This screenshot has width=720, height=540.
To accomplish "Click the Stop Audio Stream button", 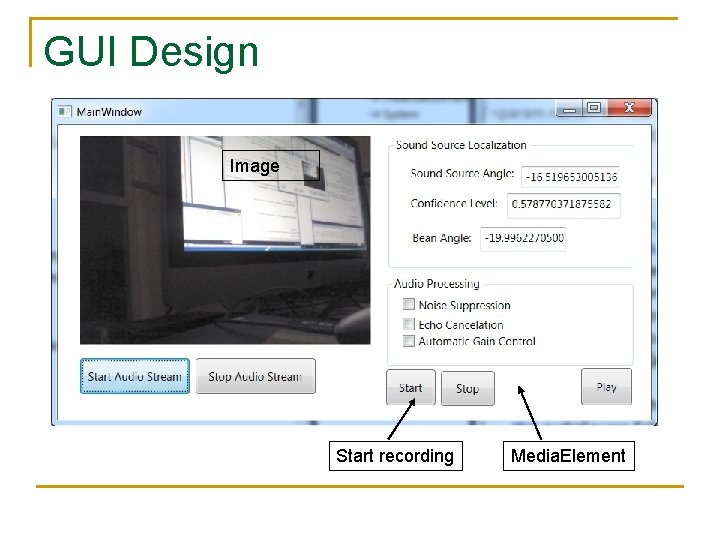I will (256, 376).
